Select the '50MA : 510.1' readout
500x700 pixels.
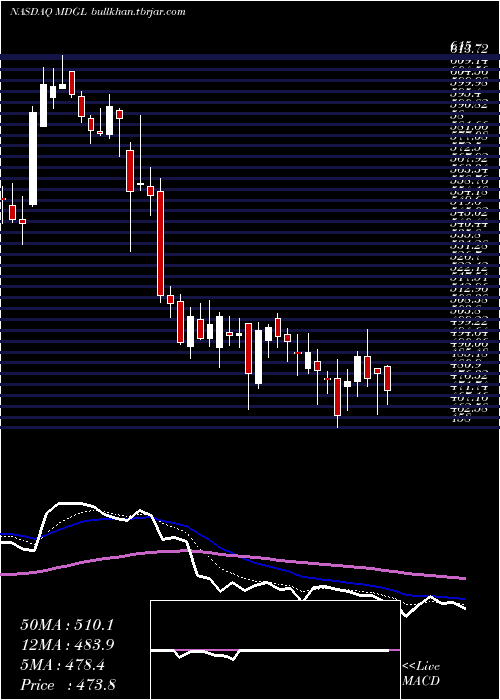(x=67, y=625)
